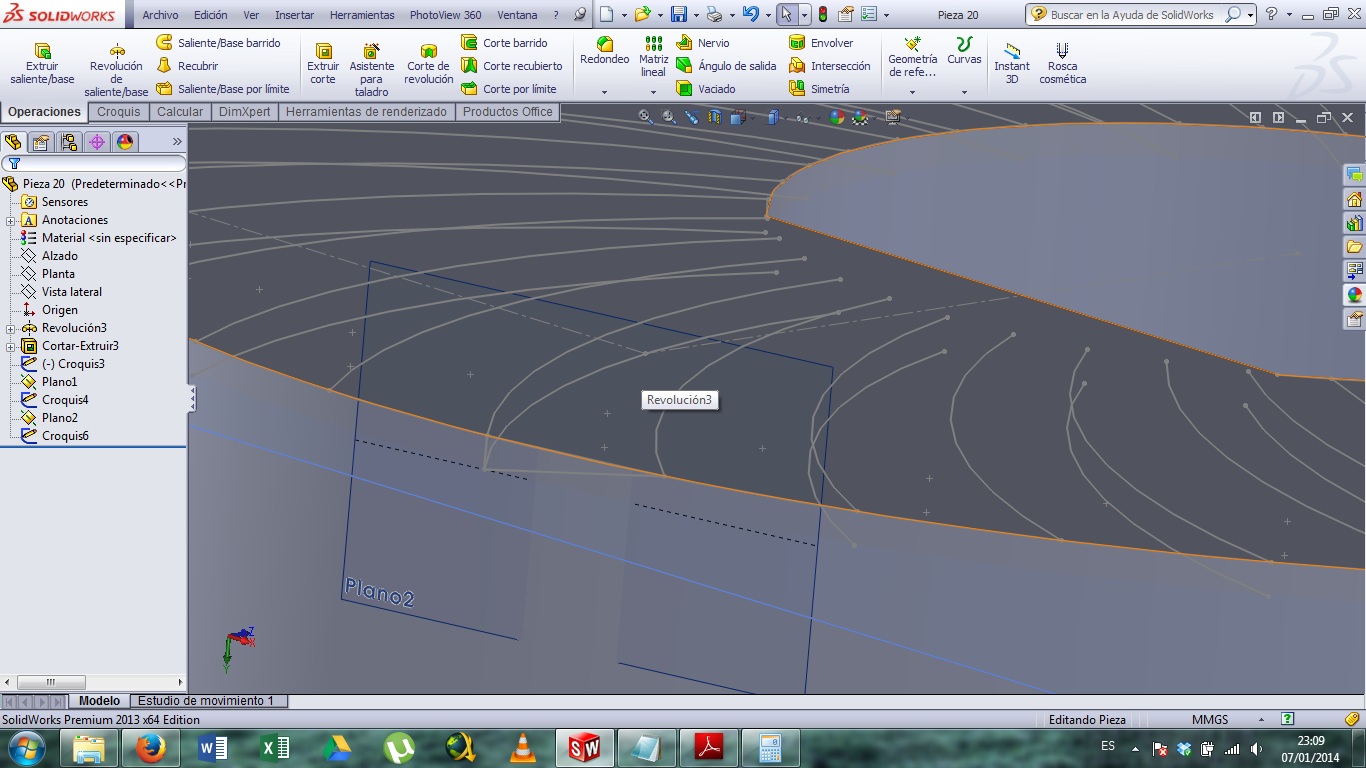Viewport: 1366px width, 768px height.
Task: Click the Rebuild traffic light icon
Action: pyautogui.click(x=823, y=15)
